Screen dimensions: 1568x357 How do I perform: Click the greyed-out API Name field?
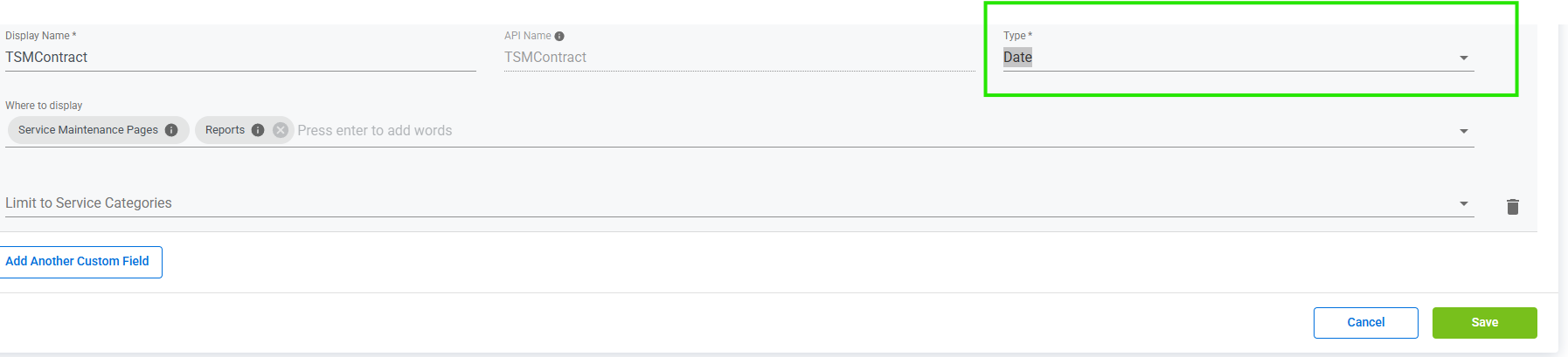739,58
